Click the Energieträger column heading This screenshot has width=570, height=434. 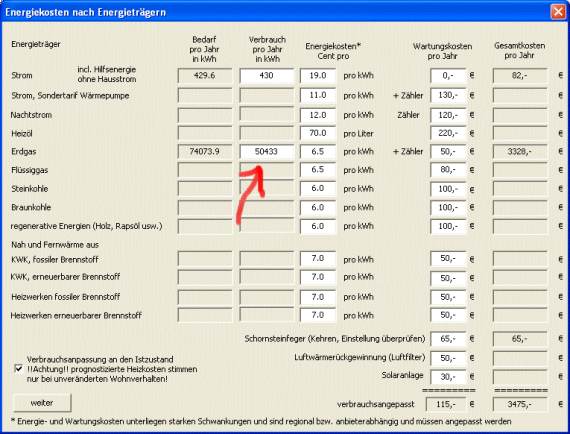pos(36,44)
